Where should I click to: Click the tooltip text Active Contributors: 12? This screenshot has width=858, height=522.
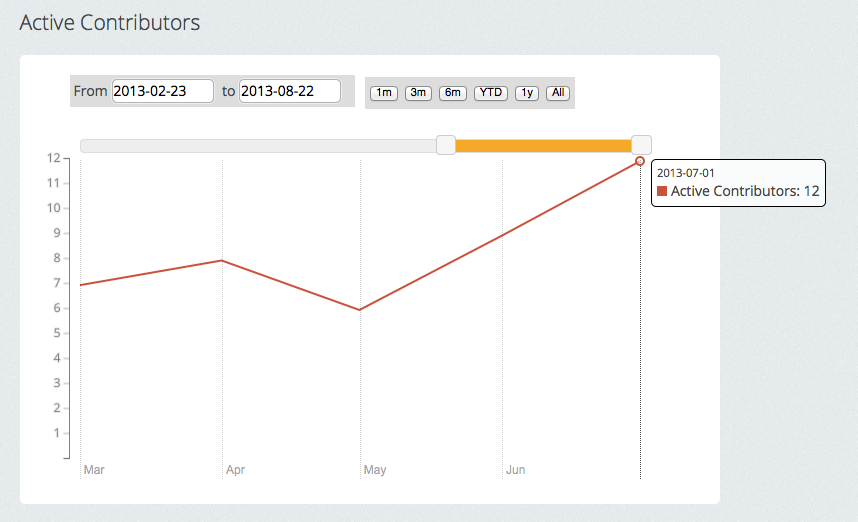click(x=745, y=191)
